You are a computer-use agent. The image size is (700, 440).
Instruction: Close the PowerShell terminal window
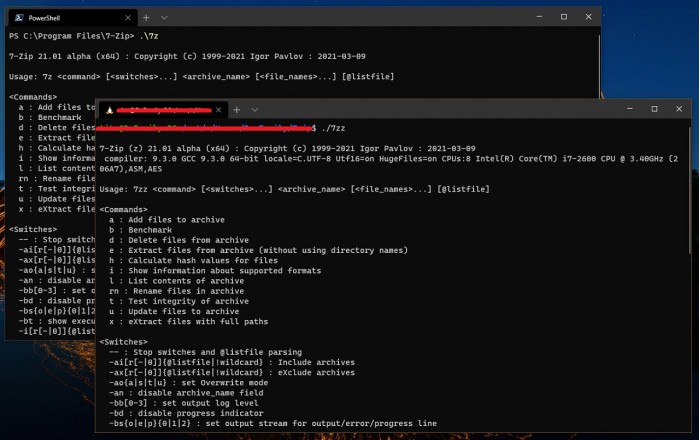pyautogui.click(x=588, y=17)
